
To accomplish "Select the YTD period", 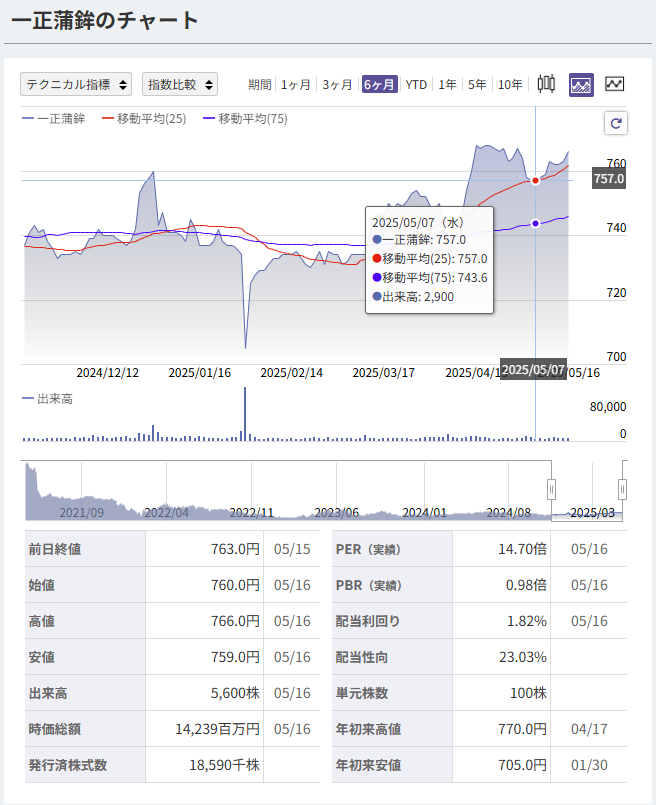I will (416, 85).
